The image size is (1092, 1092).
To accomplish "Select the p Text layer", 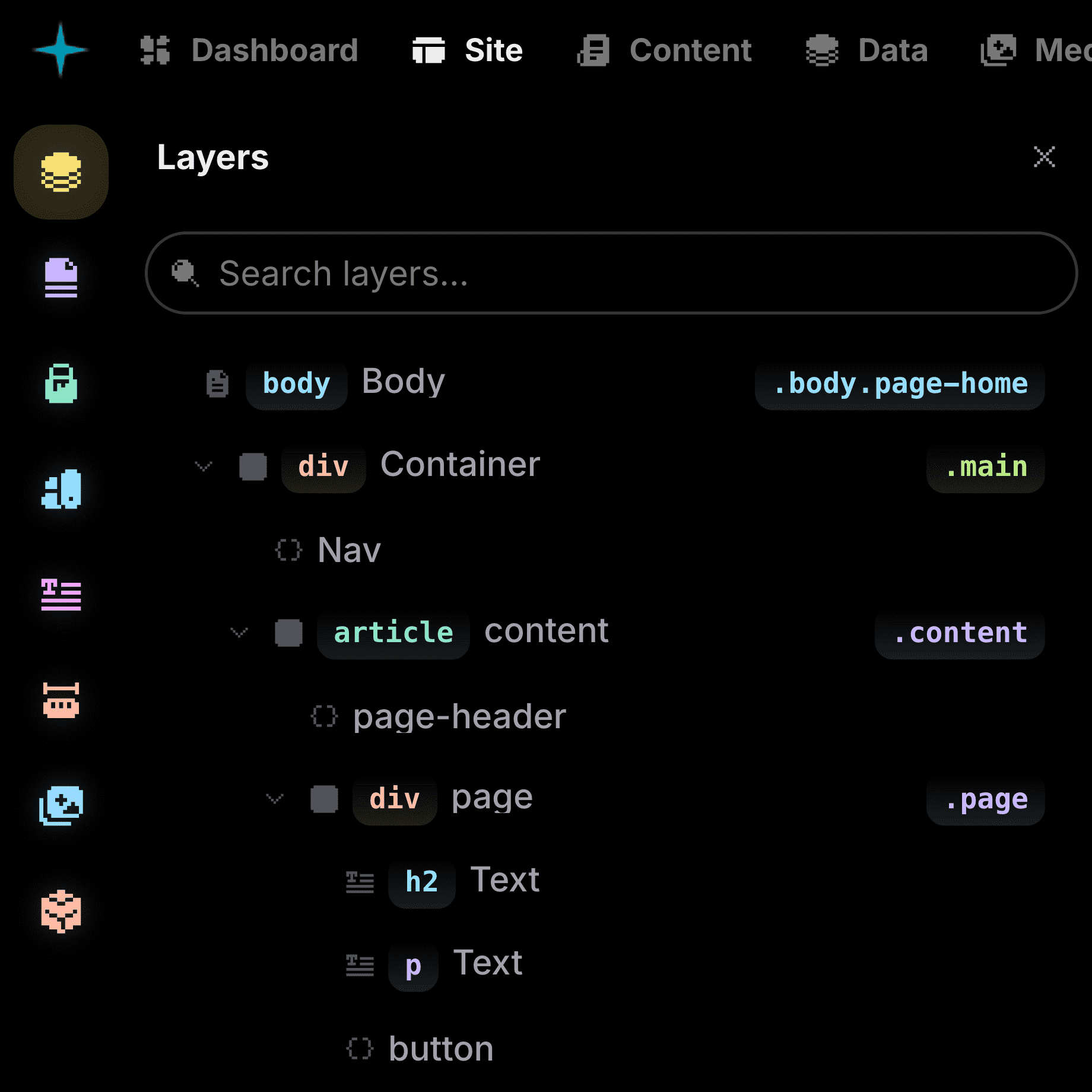I will pos(611,965).
